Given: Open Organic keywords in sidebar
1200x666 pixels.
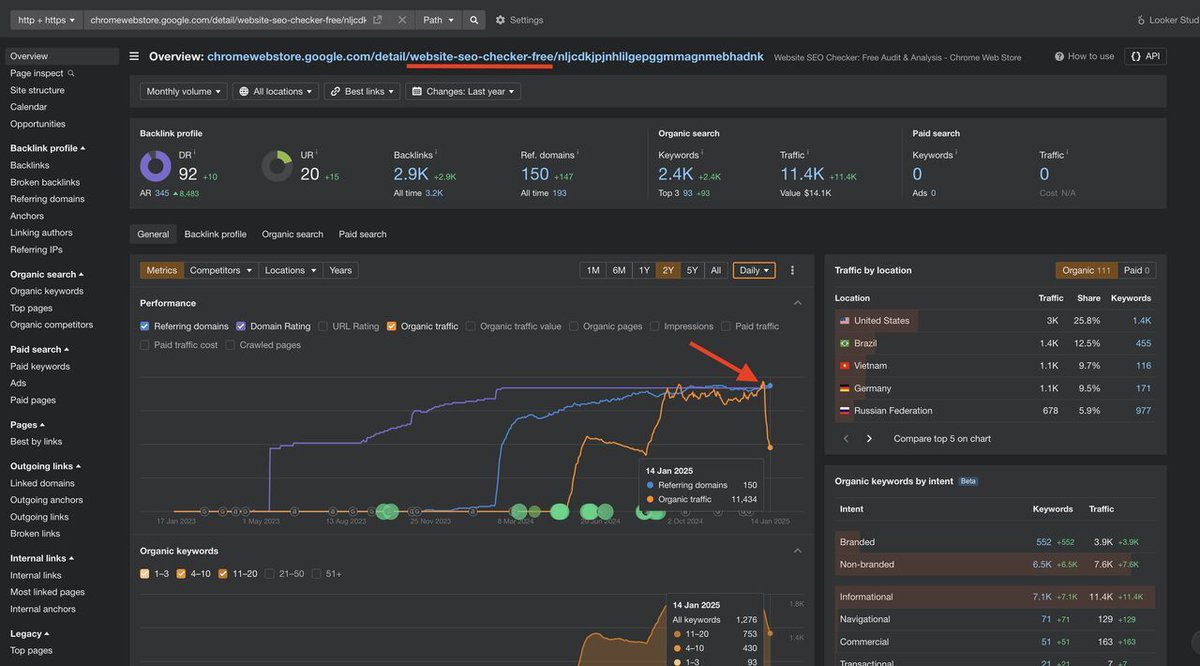Looking at the screenshot, I should pos(46,291).
